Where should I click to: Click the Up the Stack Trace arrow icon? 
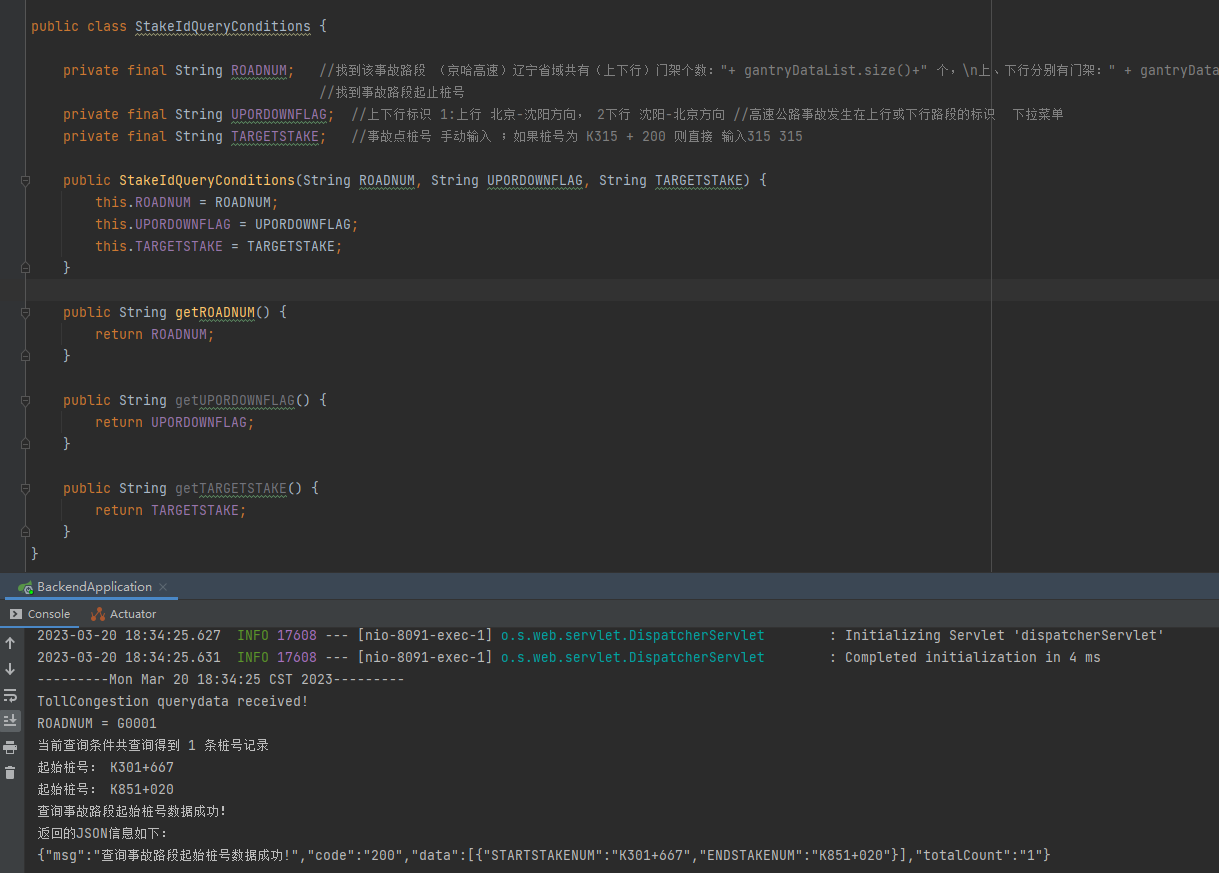pos(10,643)
